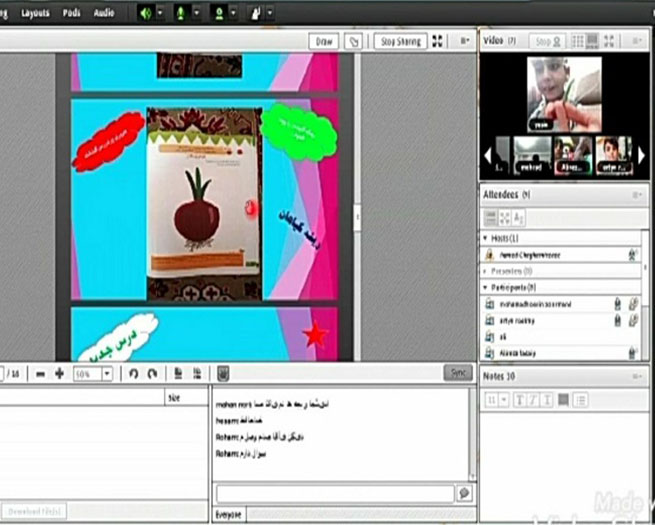The width and height of the screenshot is (655, 525).
Task: Click the Draw button
Action: (323, 41)
